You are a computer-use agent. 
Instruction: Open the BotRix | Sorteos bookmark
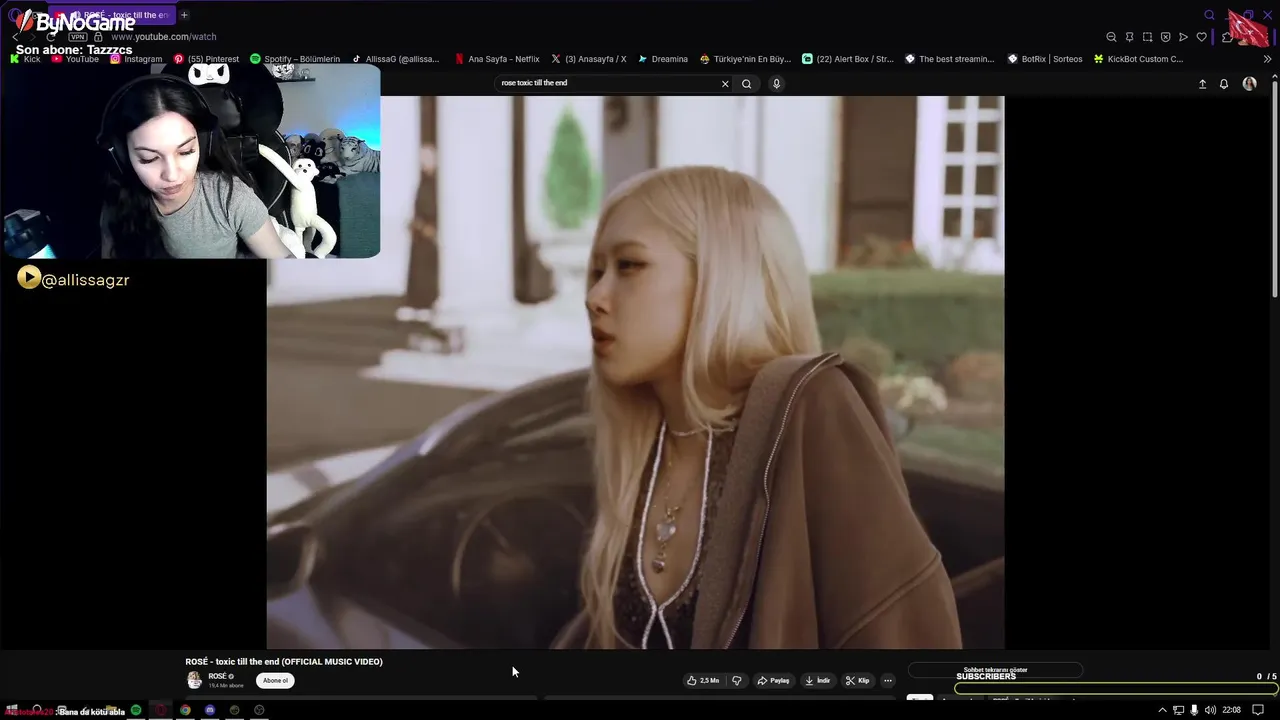click(x=1045, y=59)
